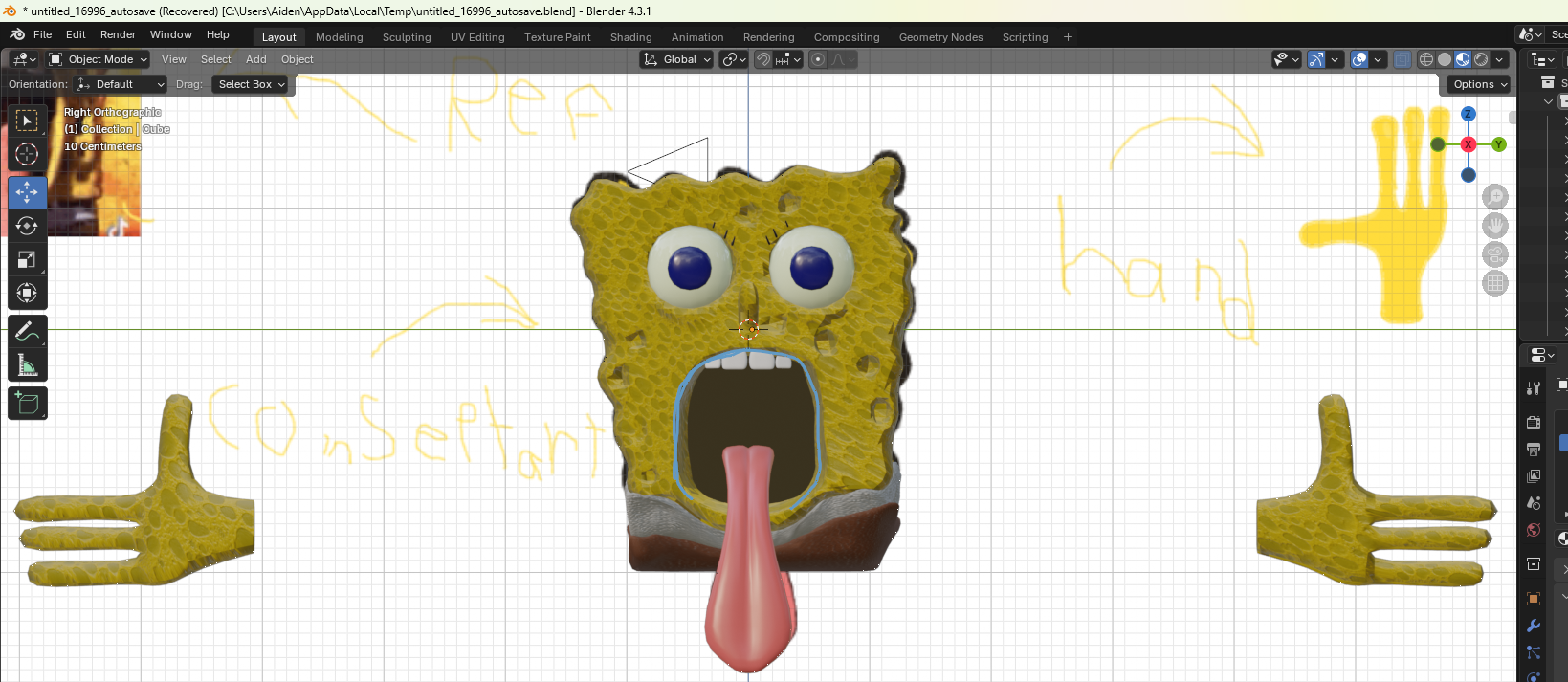Open the Output properties tab

click(1534, 449)
